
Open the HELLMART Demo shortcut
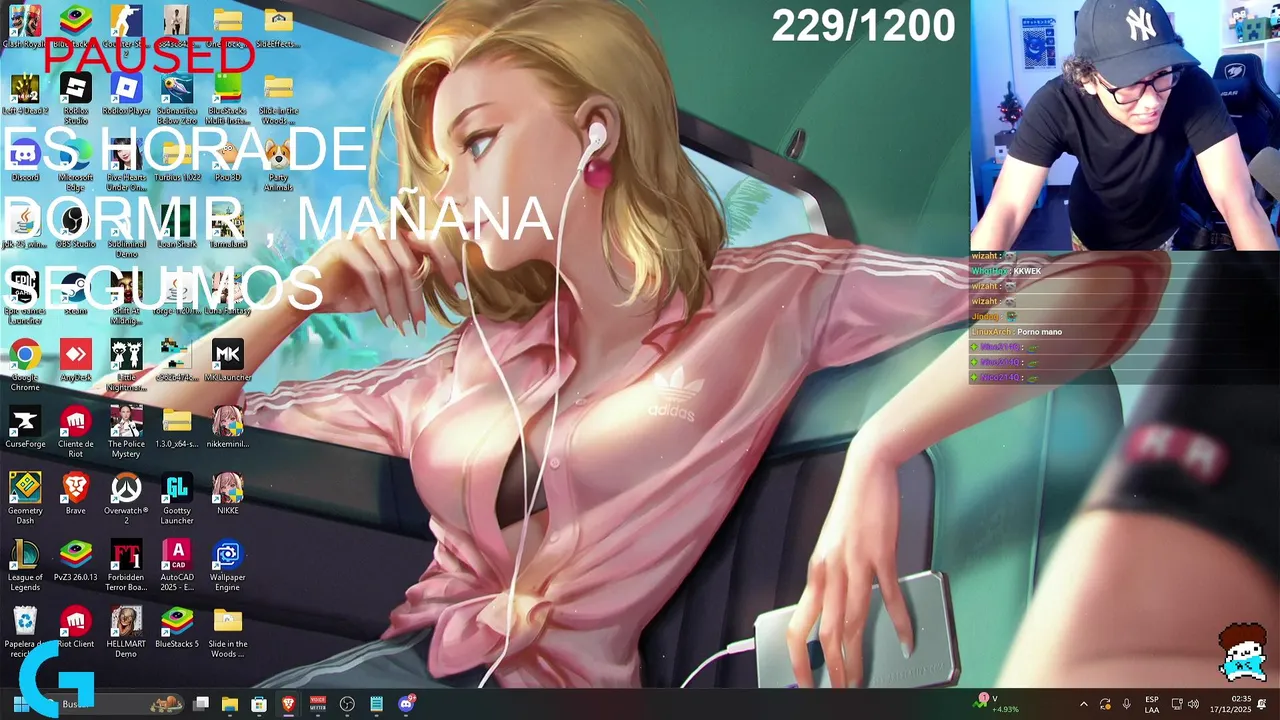126,632
